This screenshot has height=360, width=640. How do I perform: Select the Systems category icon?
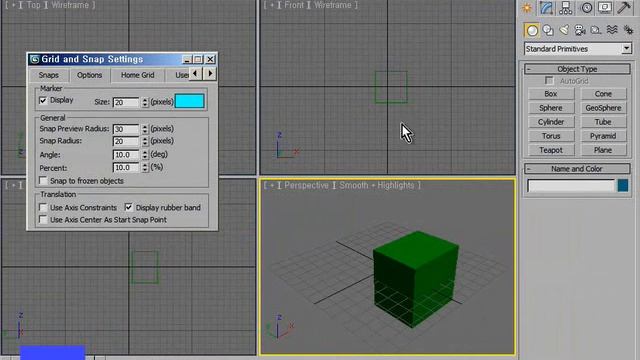point(628,30)
